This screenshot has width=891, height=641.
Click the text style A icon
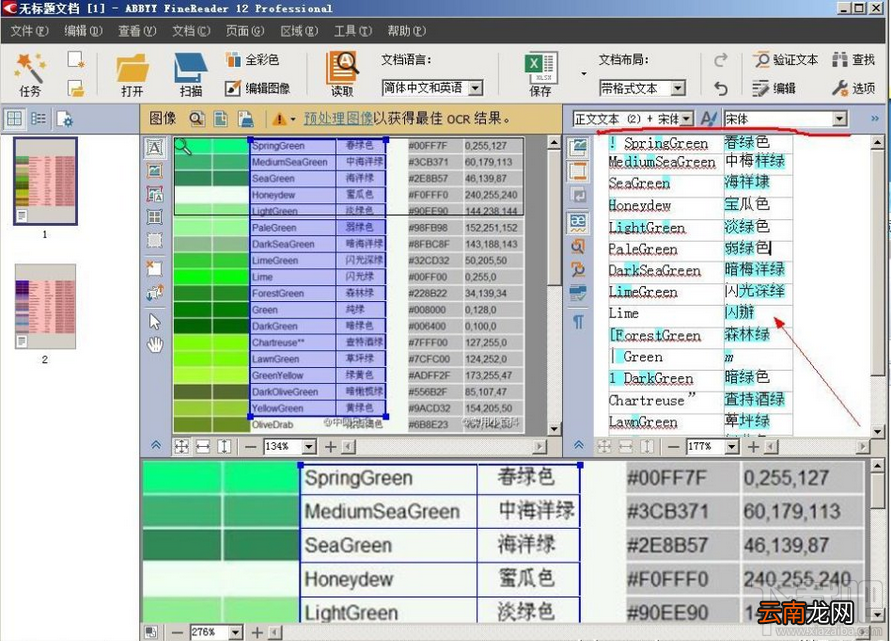tap(708, 119)
